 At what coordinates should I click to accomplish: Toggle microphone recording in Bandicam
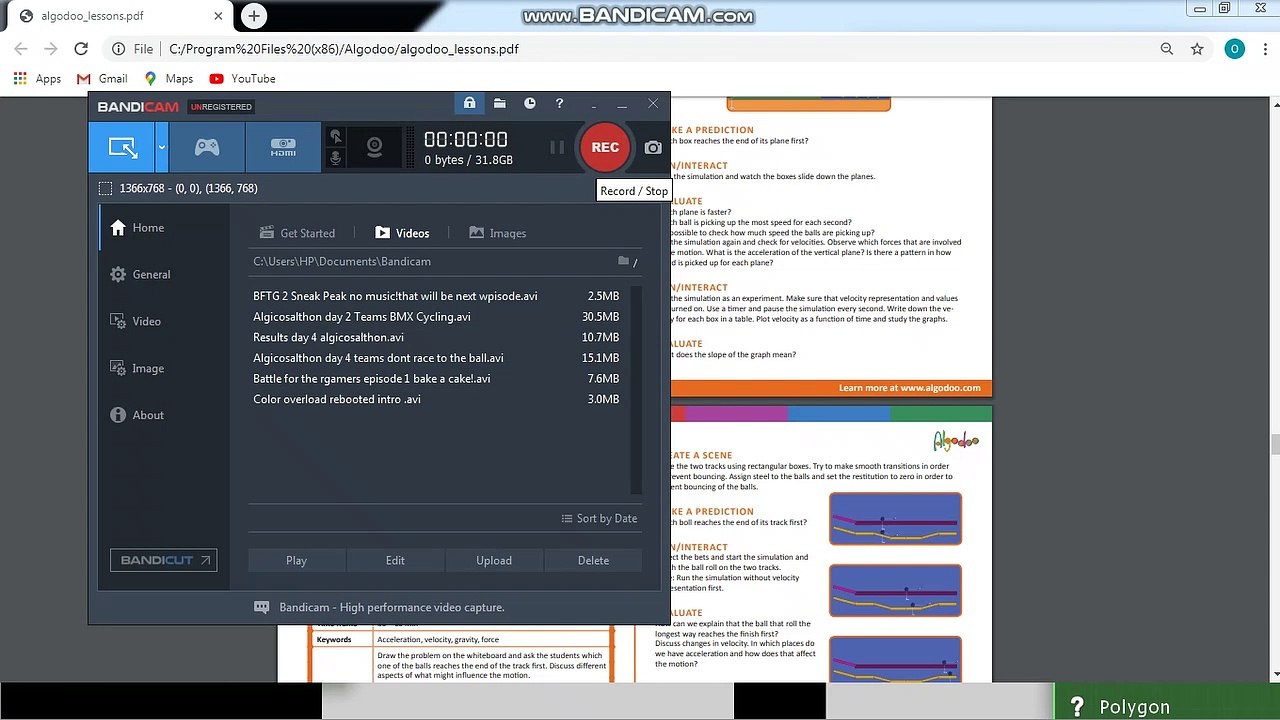point(335,158)
